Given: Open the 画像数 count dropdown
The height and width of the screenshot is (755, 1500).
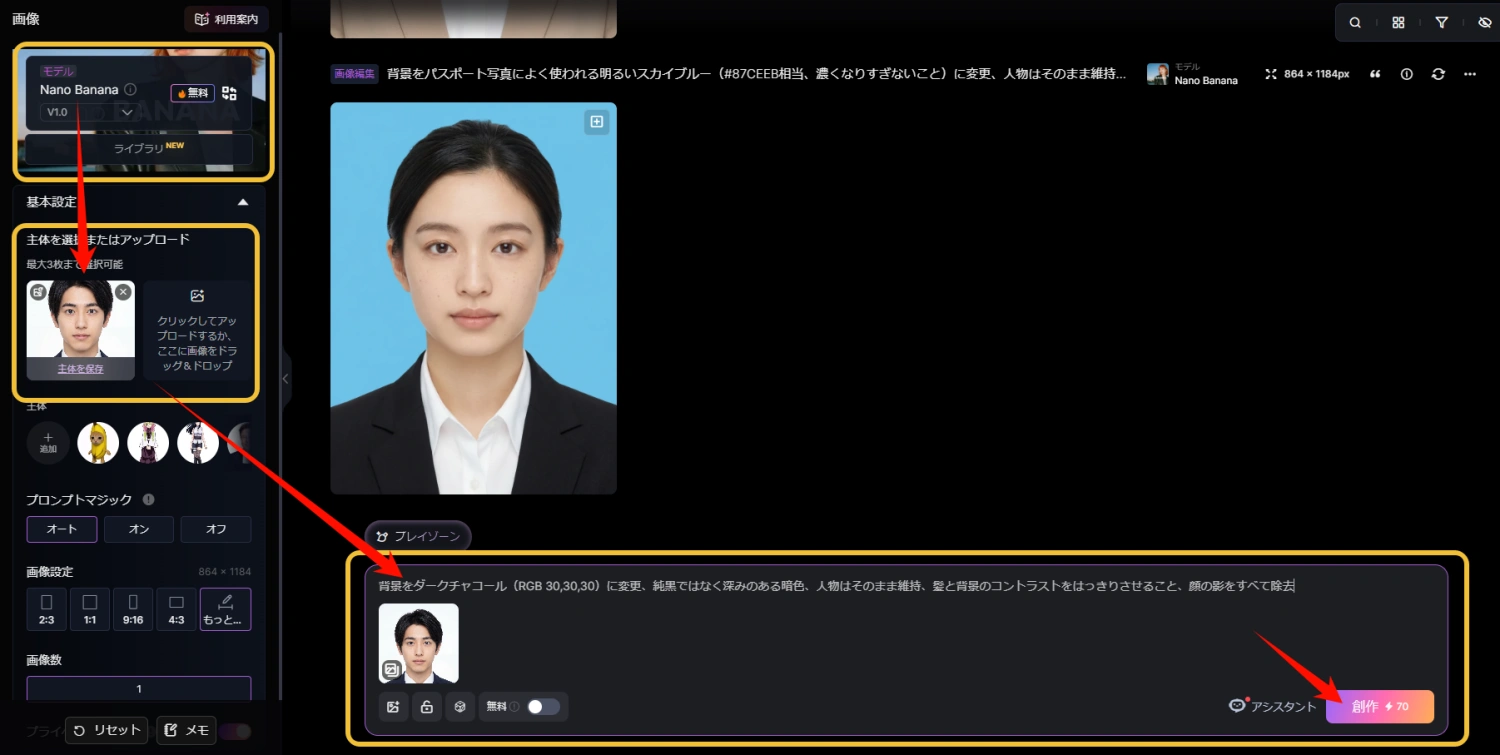Looking at the screenshot, I should (138, 689).
